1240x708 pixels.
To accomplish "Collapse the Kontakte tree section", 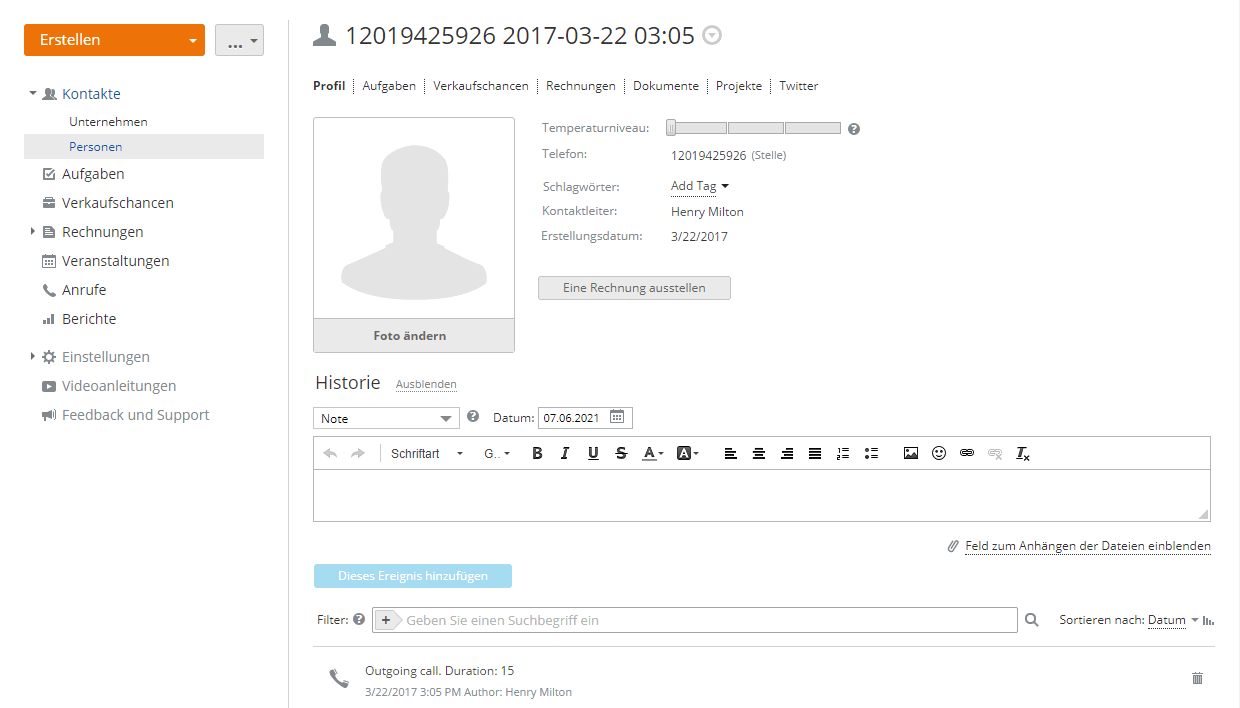I will (33, 93).
